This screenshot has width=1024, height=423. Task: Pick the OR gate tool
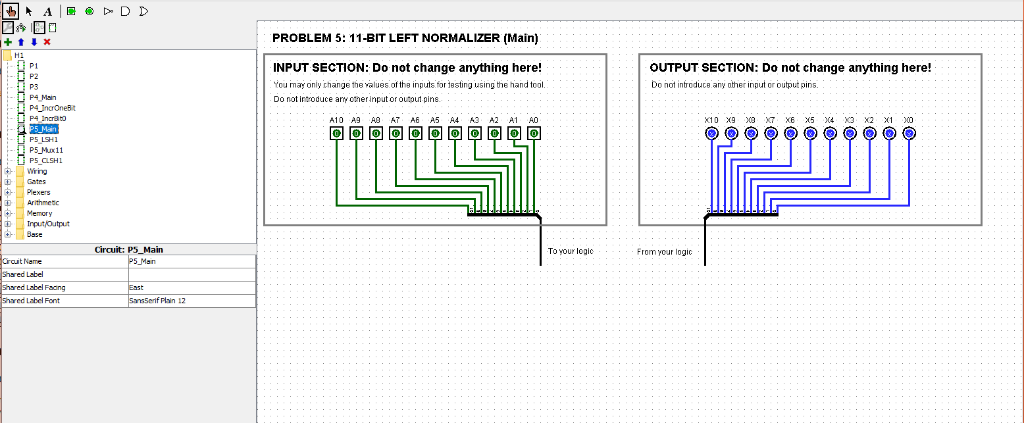pyautogui.click(x=144, y=11)
